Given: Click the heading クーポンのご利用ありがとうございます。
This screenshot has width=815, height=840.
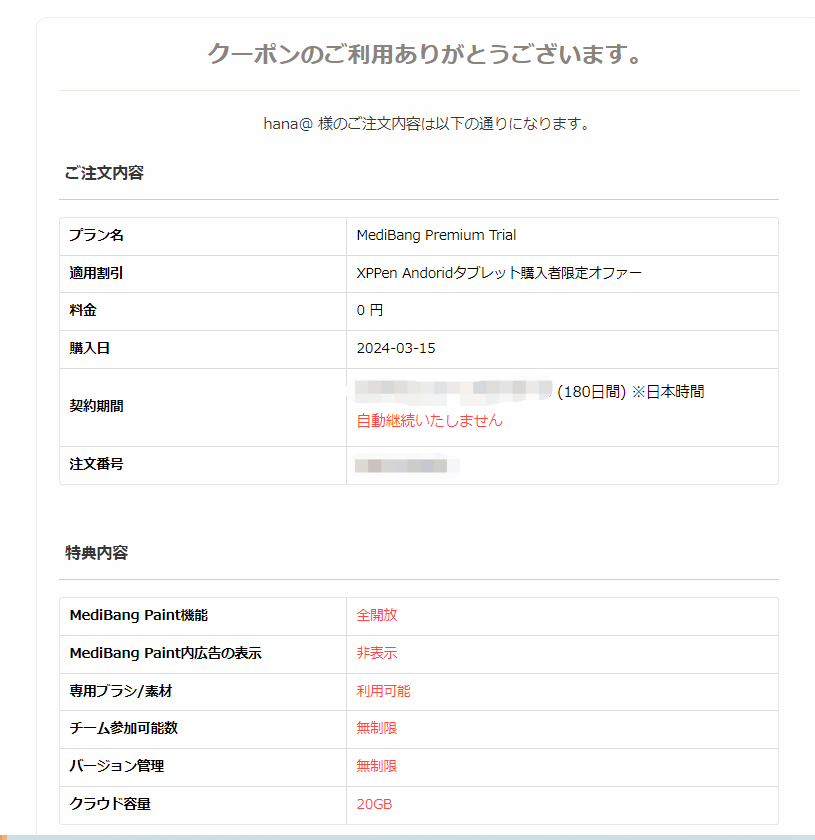Looking at the screenshot, I should [425, 54].
